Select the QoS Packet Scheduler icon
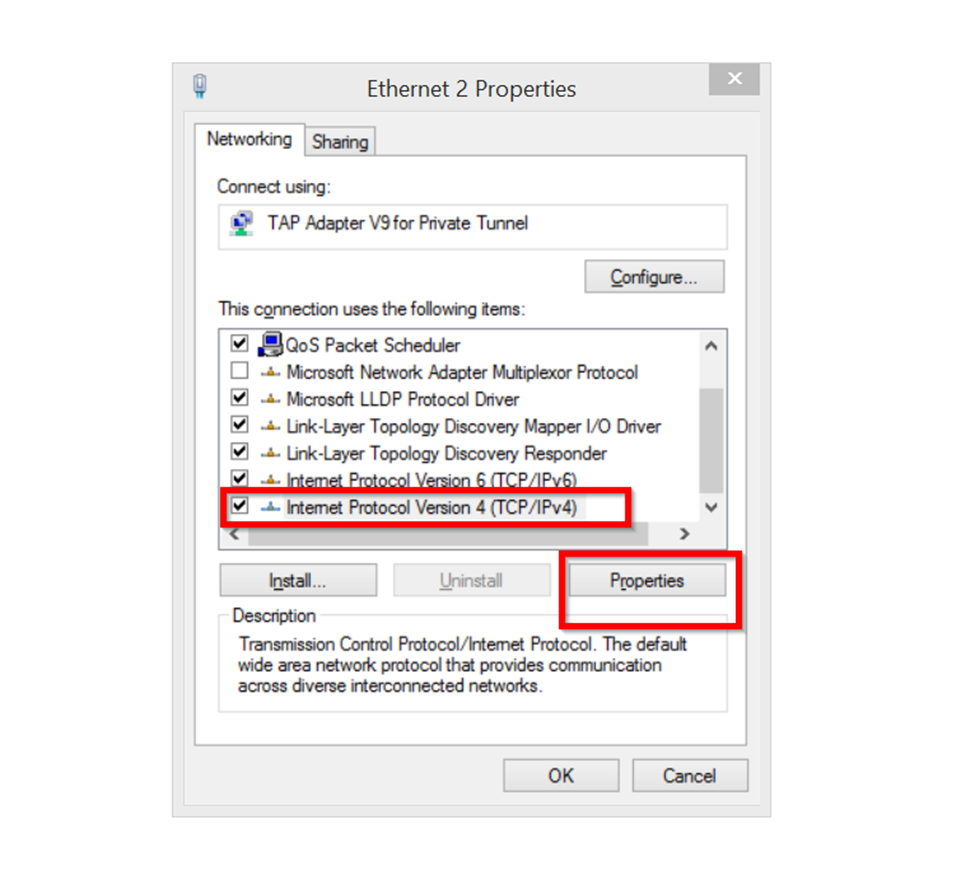The height and width of the screenshot is (876, 975). pos(270,344)
